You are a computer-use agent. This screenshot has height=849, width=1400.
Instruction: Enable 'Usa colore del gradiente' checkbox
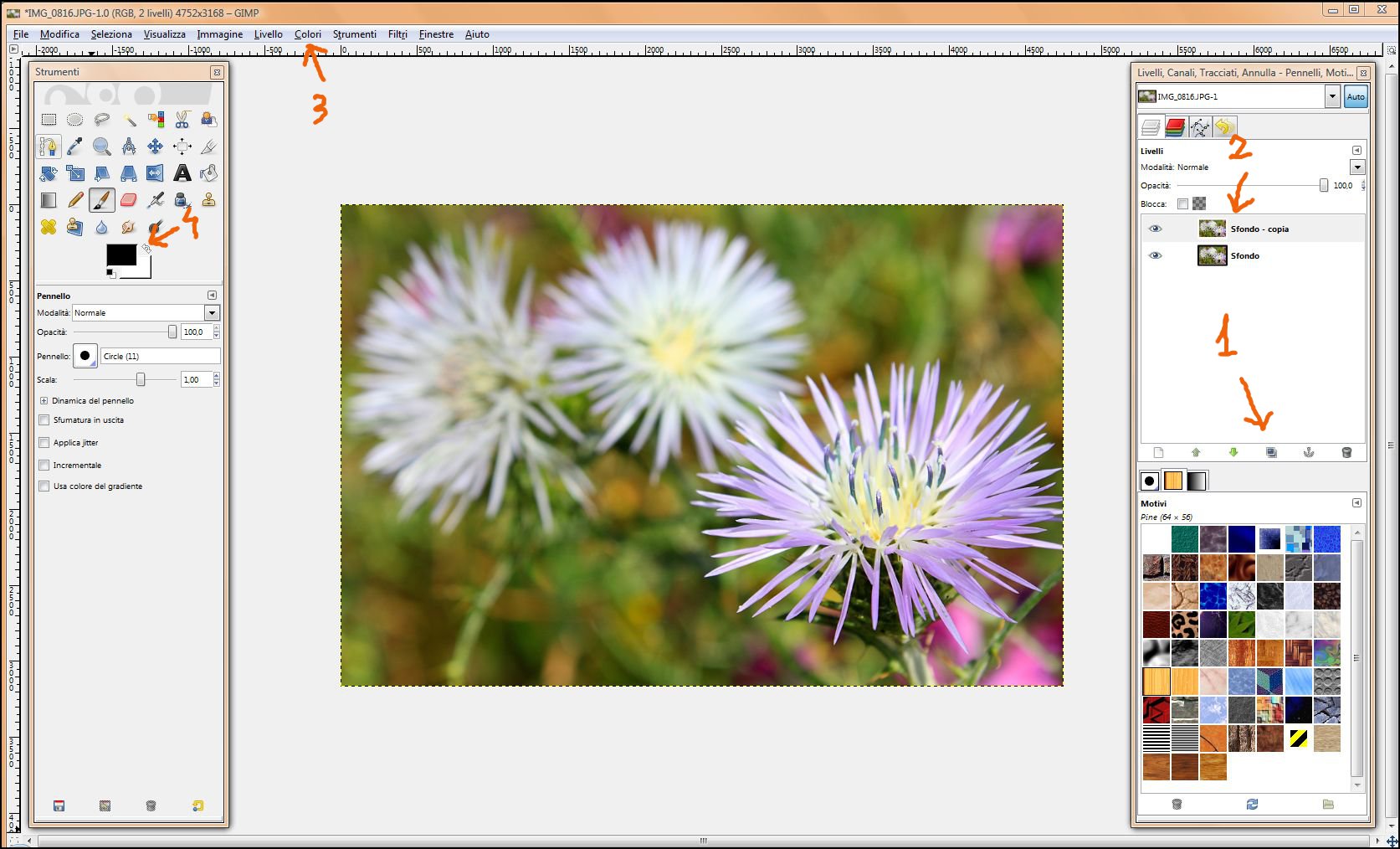click(44, 486)
